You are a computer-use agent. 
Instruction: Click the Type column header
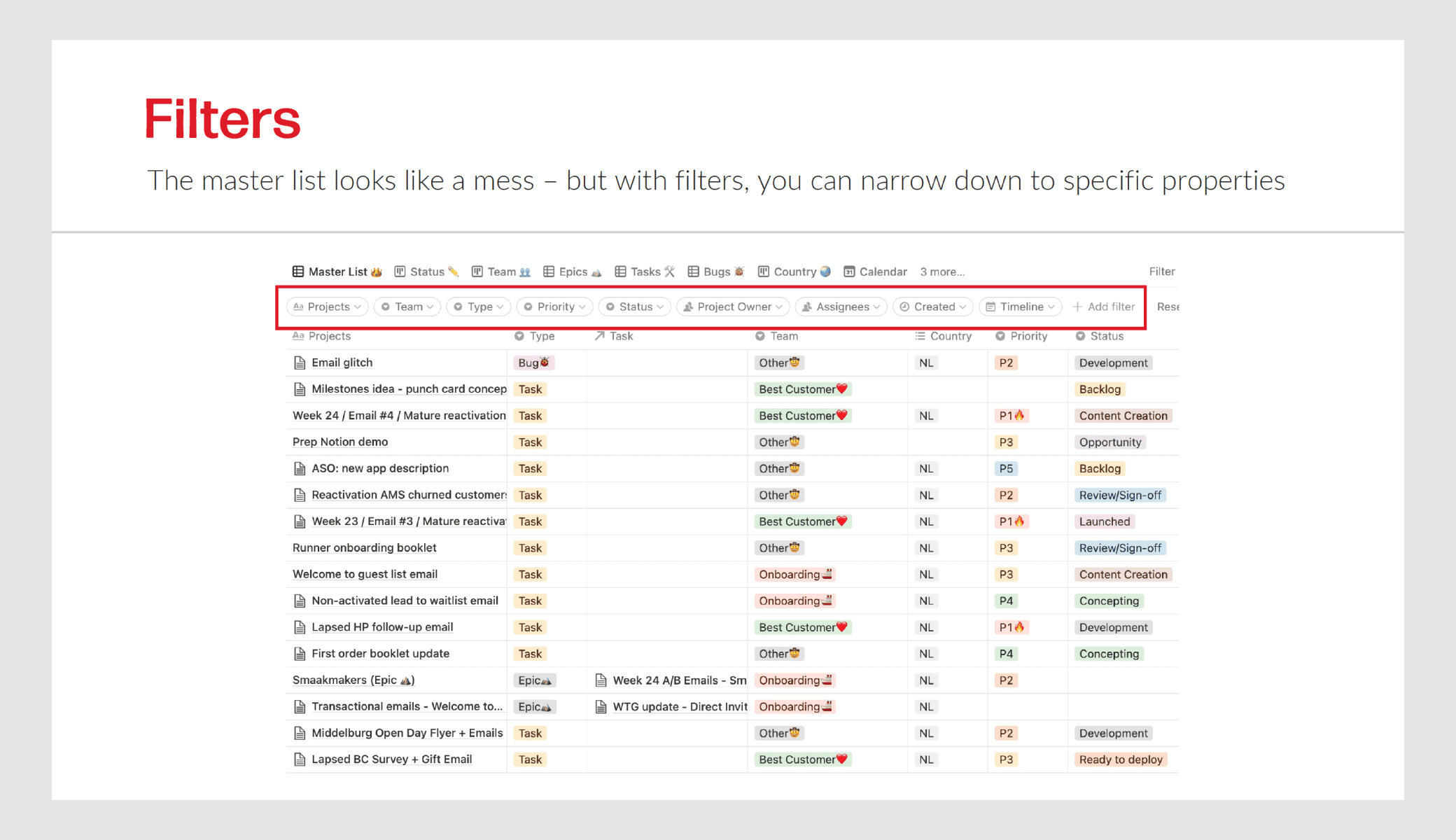pyautogui.click(x=535, y=336)
